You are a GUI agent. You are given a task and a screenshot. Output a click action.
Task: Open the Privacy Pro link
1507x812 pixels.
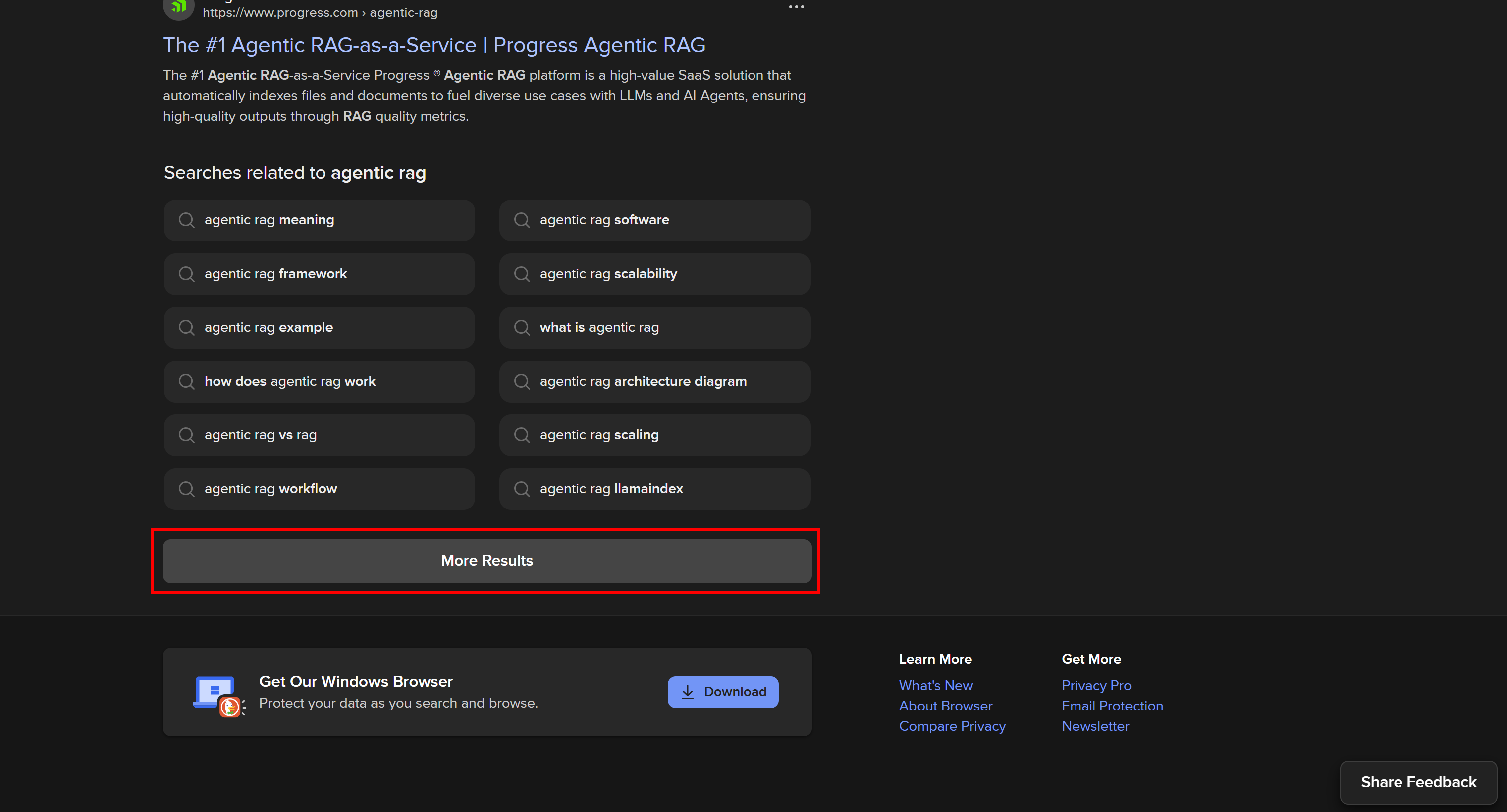pyautogui.click(x=1096, y=685)
